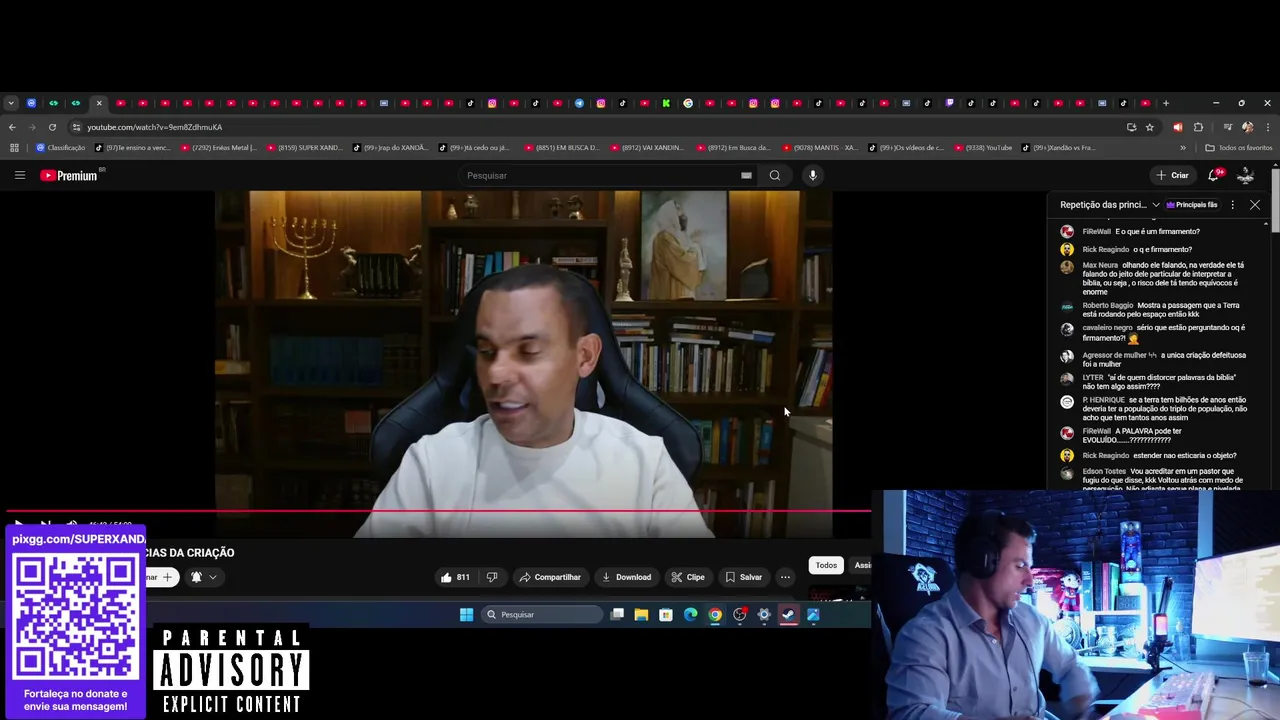Select Roberto Baggio chat username

coord(1107,305)
